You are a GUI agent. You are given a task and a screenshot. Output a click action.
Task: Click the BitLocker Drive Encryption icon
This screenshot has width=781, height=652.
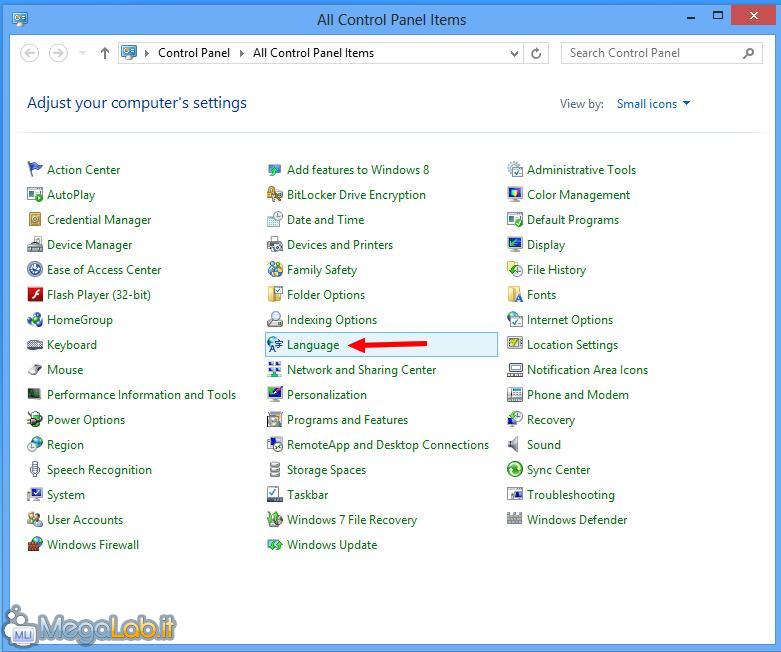tap(275, 195)
